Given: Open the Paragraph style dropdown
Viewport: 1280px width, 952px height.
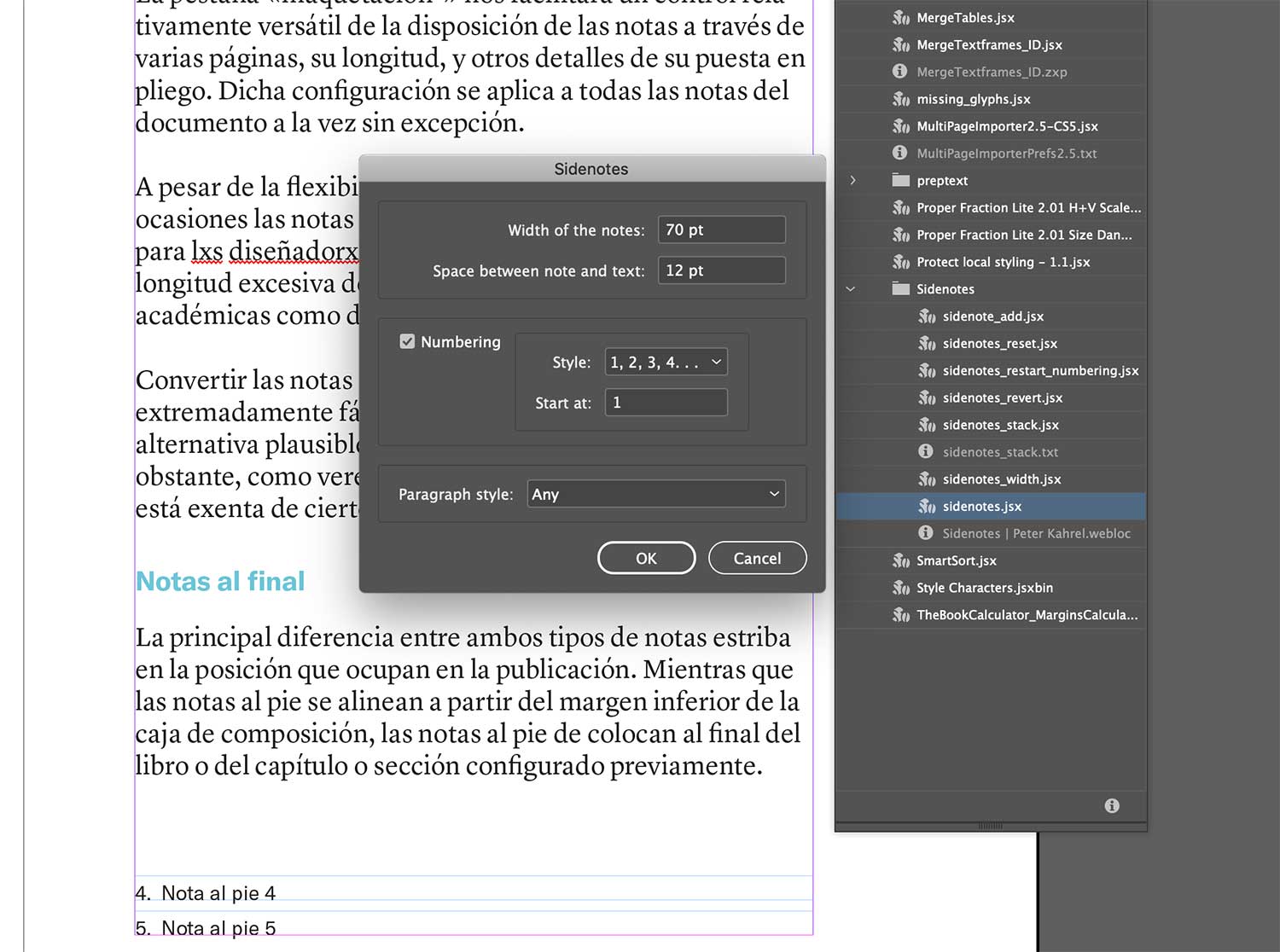Looking at the screenshot, I should click(x=655, y=494).
